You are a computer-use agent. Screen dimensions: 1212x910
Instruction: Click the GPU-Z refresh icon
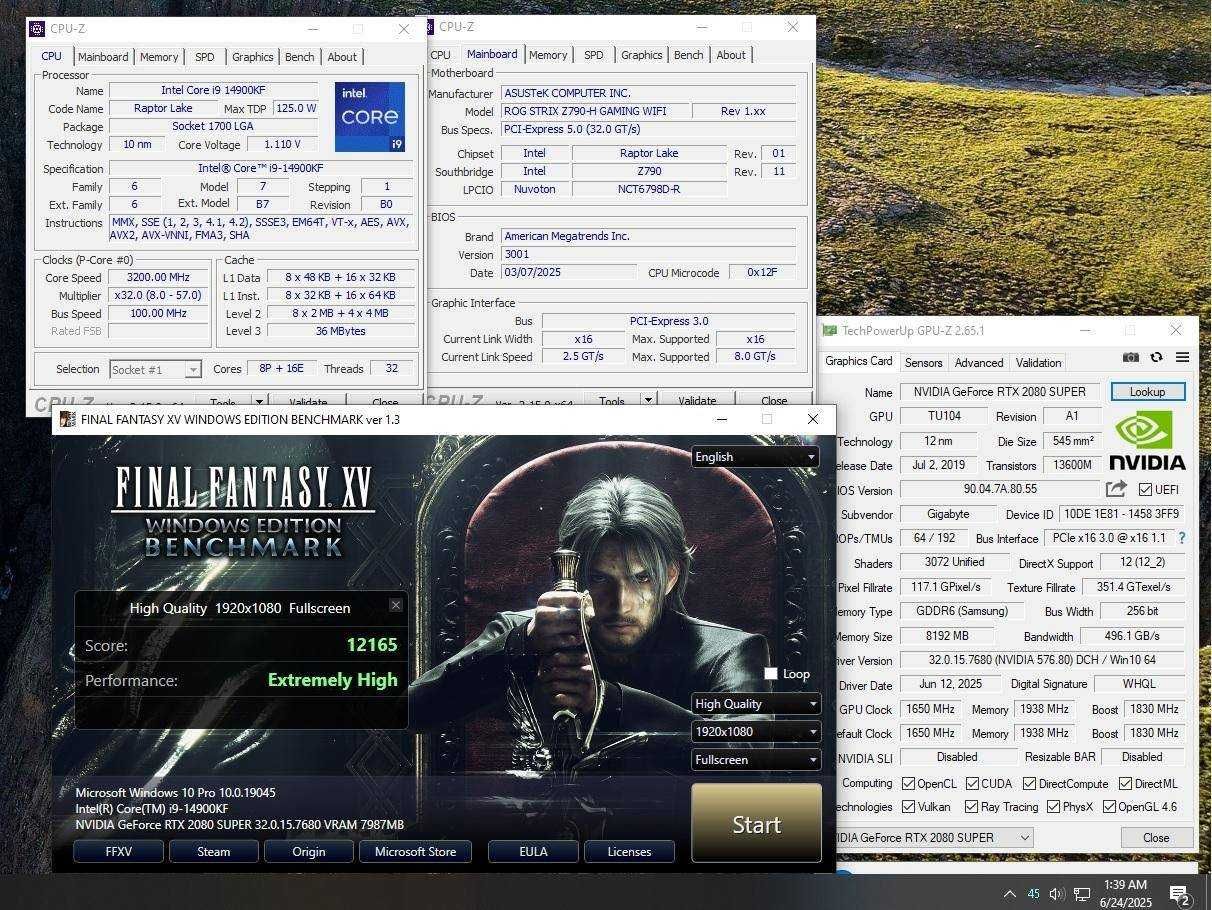coord(1157,357)
